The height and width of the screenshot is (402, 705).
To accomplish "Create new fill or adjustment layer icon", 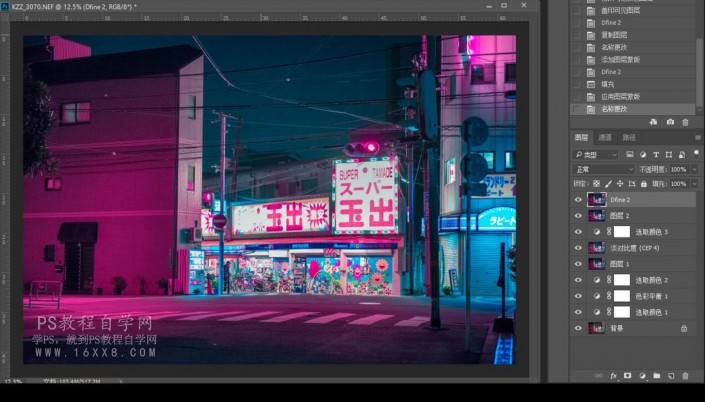I will (x=642, y=375).
